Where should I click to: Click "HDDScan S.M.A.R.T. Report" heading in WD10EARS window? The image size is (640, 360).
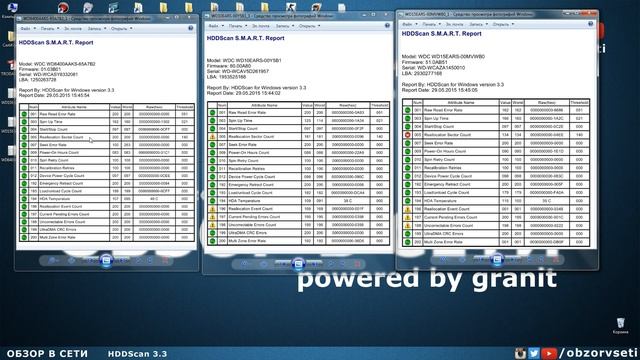coord(245,38)
